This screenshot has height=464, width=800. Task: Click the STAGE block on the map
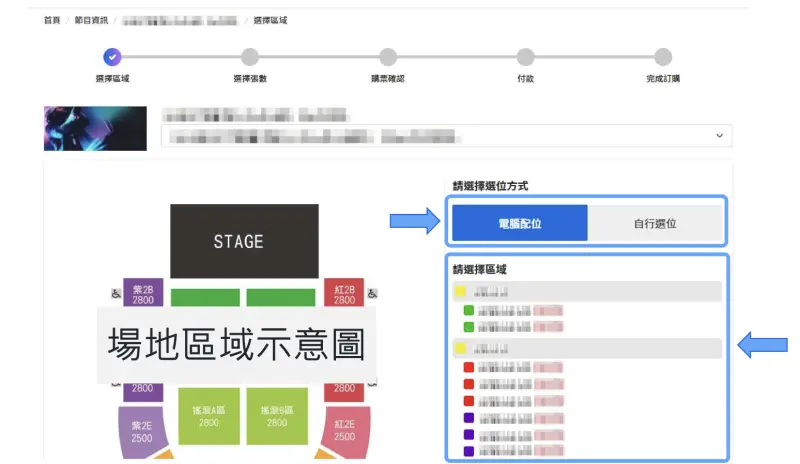tap(244, 241)
